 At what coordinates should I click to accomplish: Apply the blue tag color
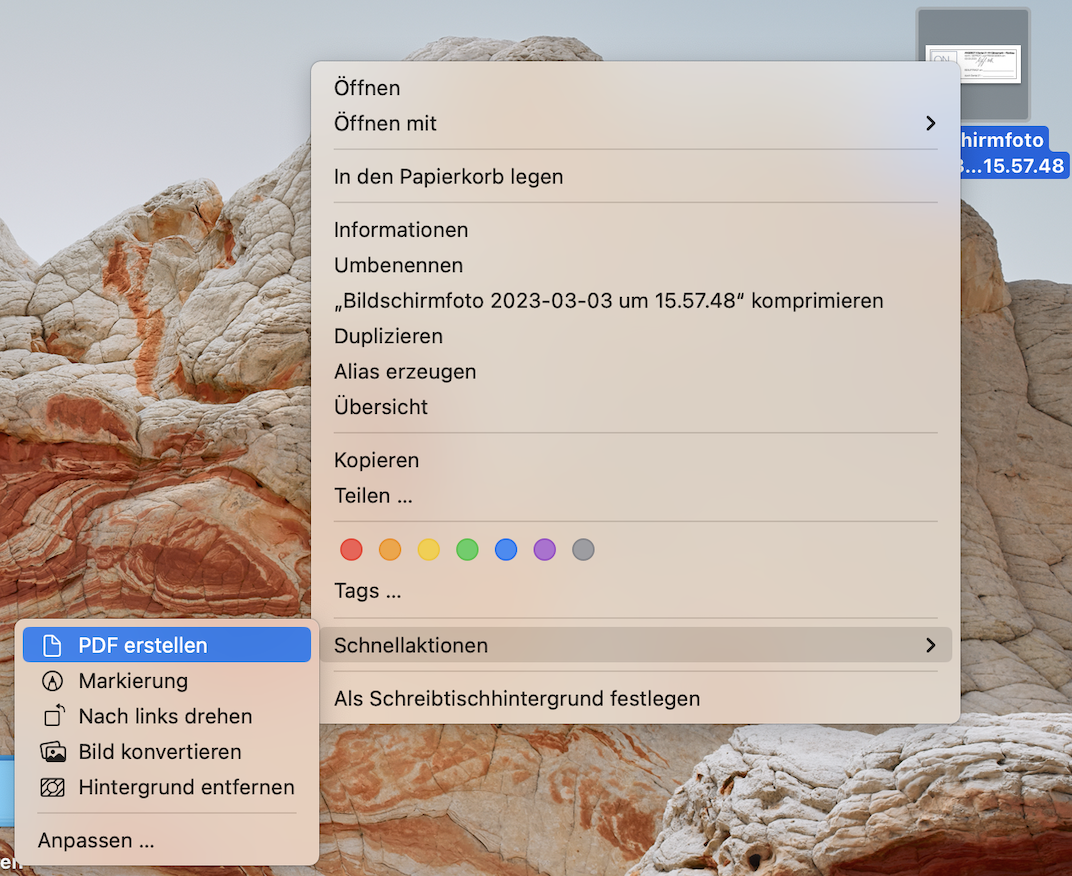coord(506,549)
